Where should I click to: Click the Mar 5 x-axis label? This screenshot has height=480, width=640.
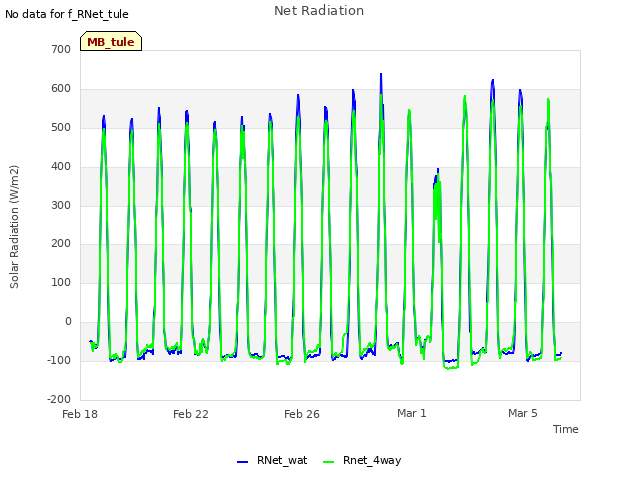522,413
